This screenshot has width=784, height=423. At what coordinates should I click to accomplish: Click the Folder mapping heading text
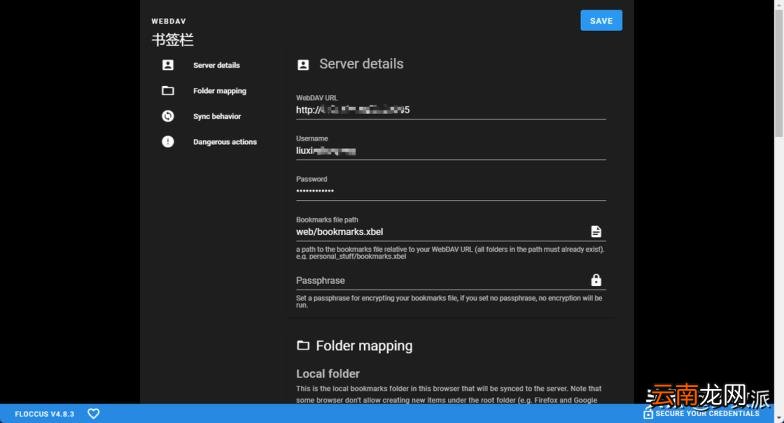(364, 346)
